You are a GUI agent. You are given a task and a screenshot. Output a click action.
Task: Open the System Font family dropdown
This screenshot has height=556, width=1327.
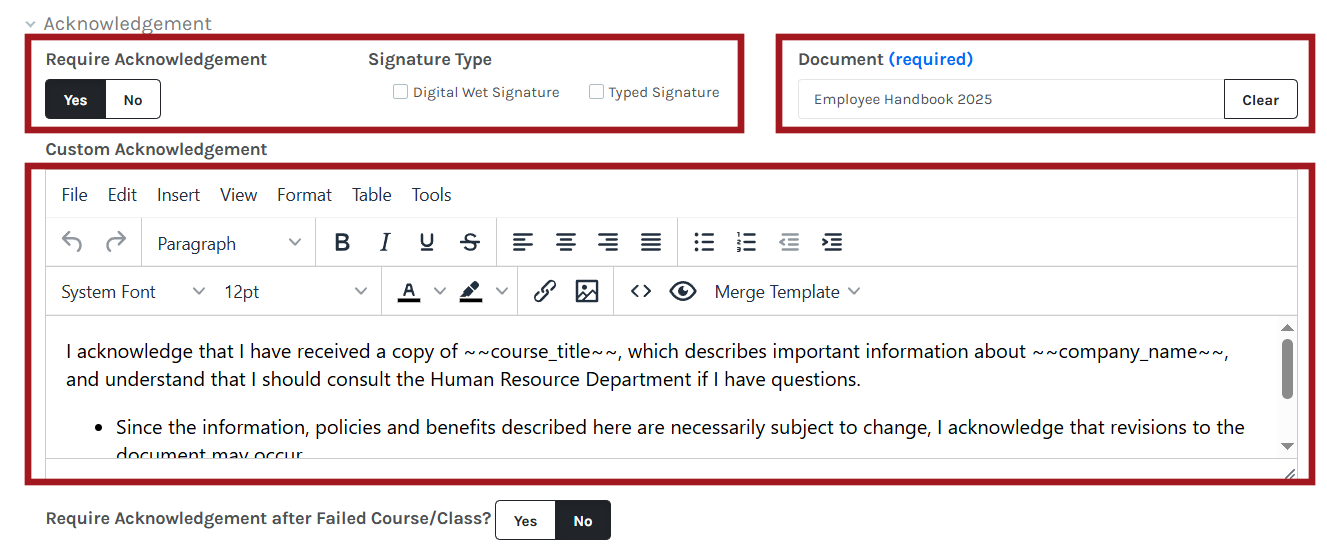tap(133, 291)
